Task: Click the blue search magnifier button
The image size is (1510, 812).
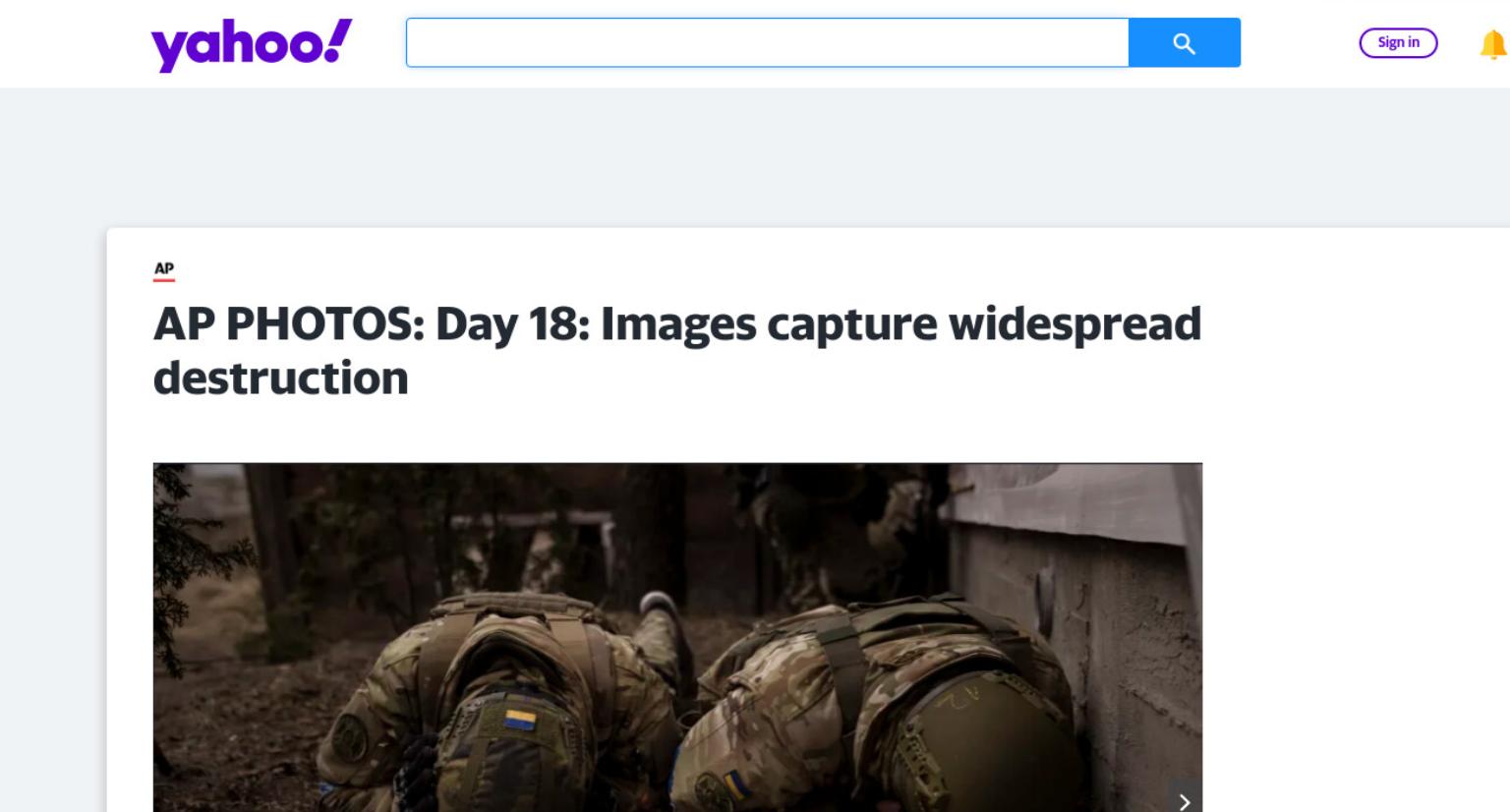Action: pos(1184,42)
